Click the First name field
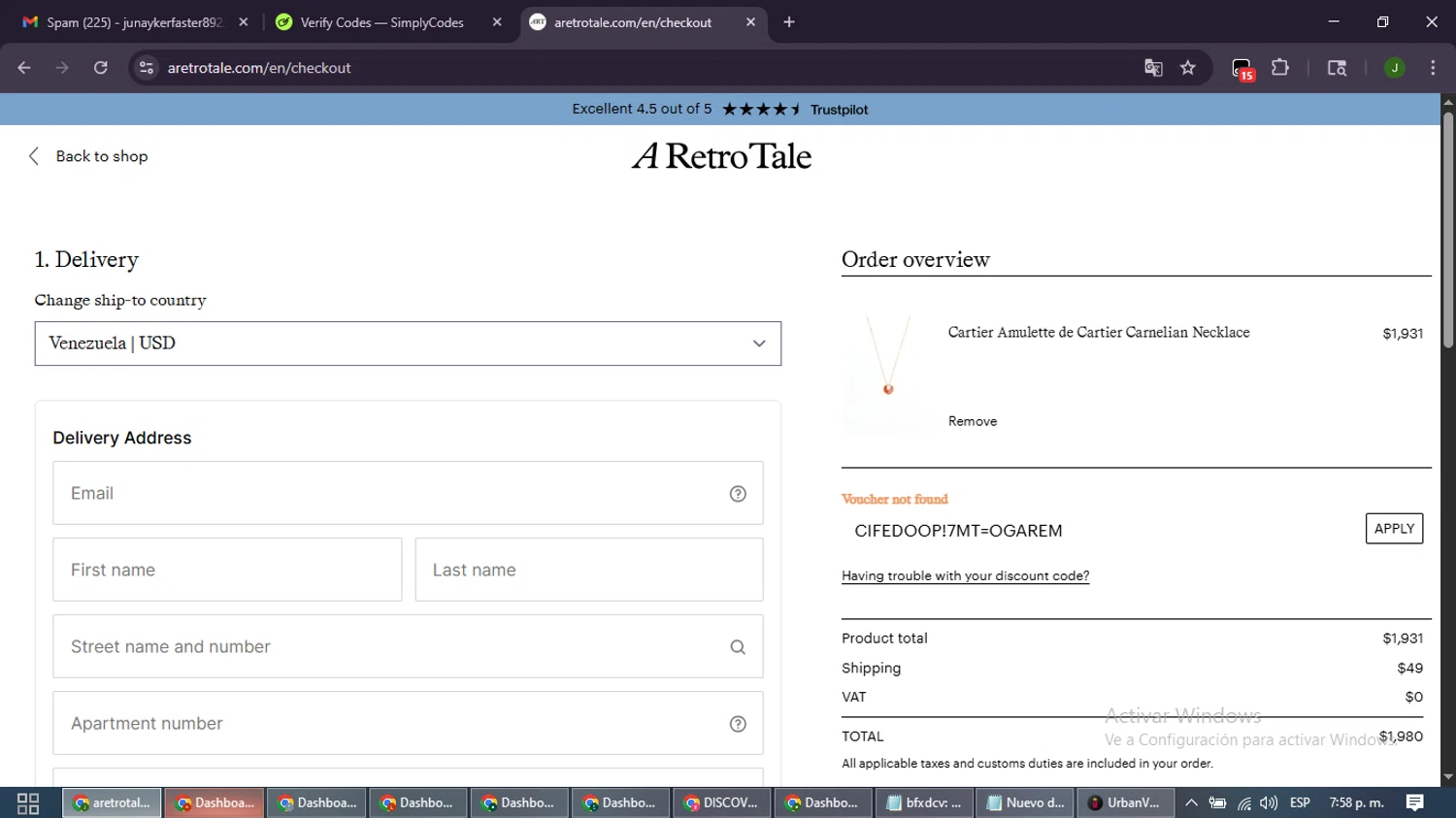The width and height of the screenshot is (1456, 818). point(227,570)
